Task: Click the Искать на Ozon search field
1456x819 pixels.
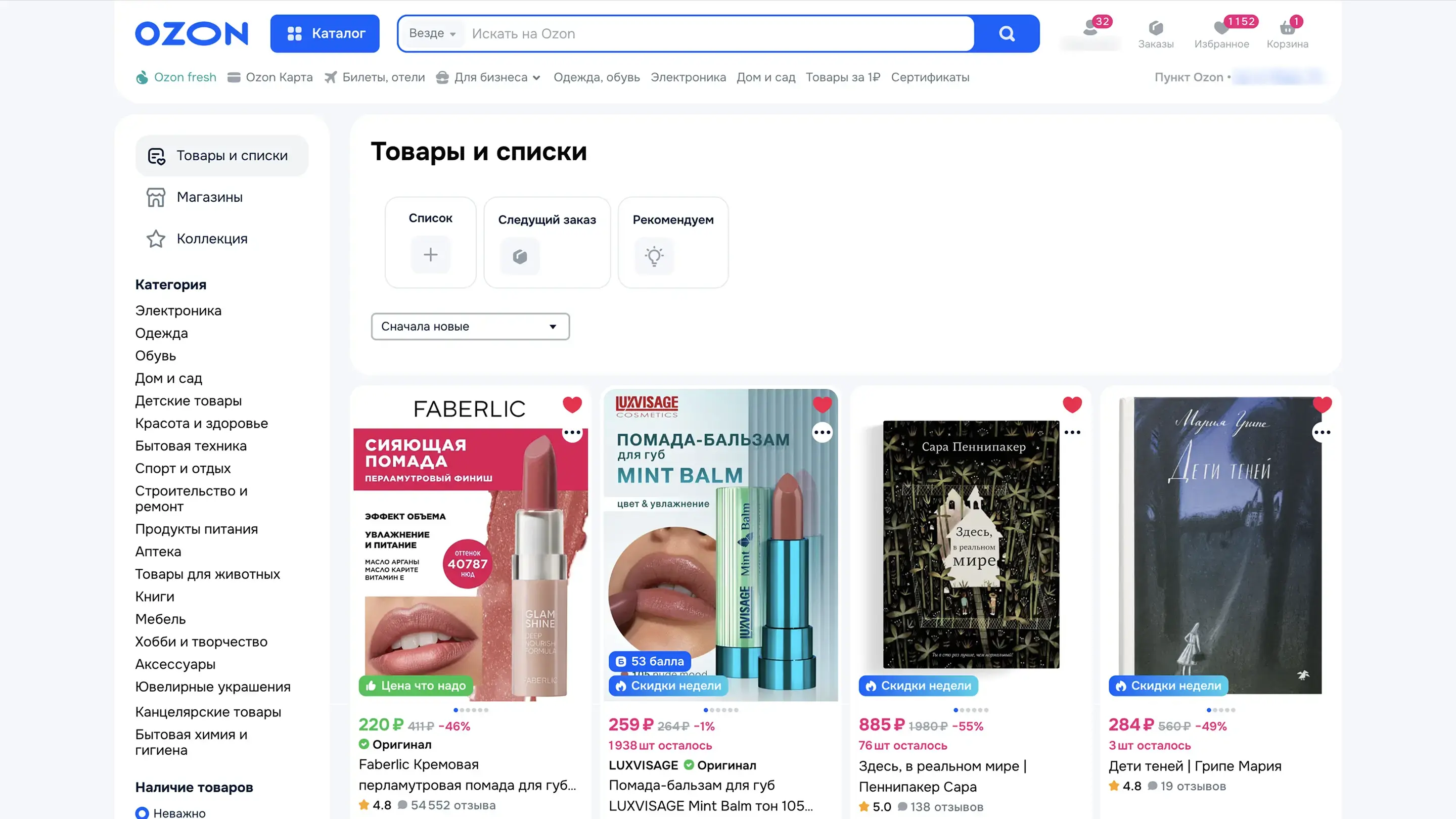Action: (718, 33)
